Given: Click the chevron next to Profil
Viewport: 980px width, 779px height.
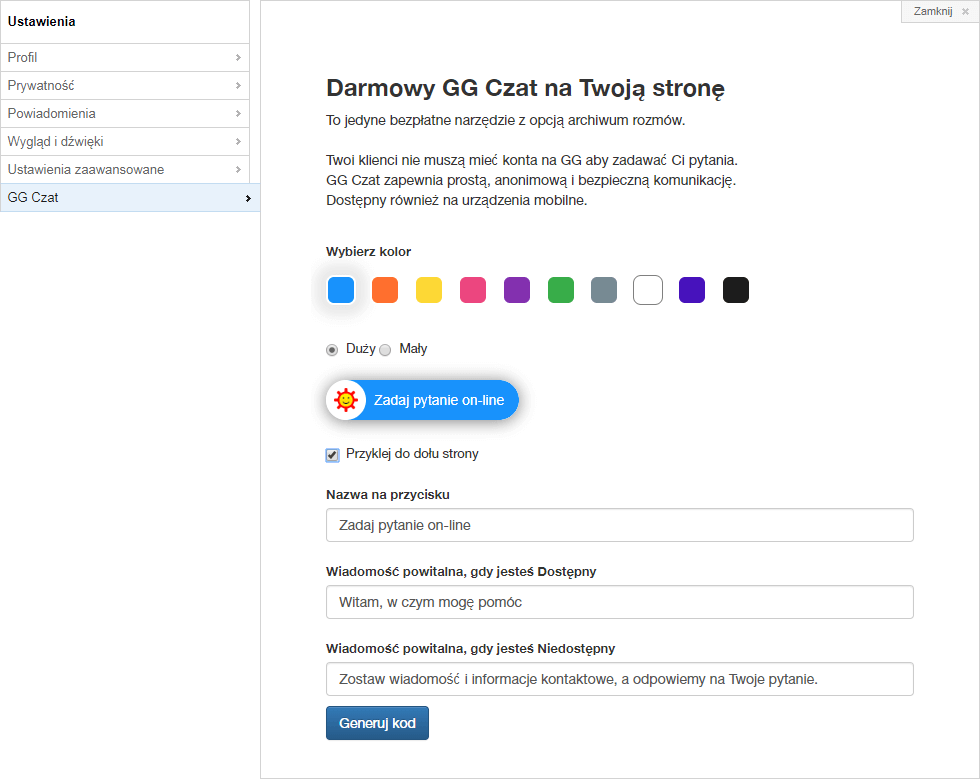Looking at the screenshot, I should (x=238, y=58).
